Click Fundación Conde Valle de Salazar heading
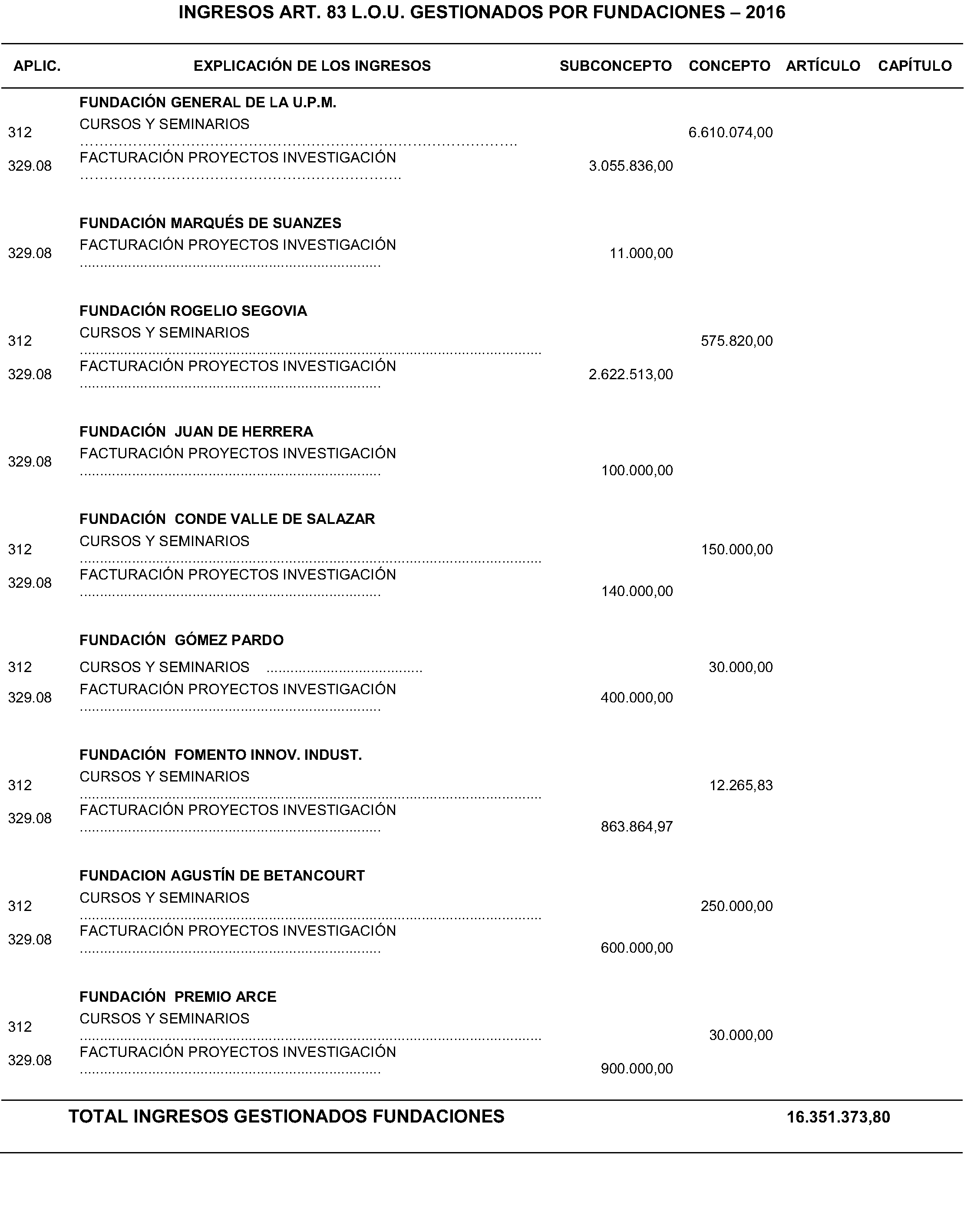 click(227, 520)
